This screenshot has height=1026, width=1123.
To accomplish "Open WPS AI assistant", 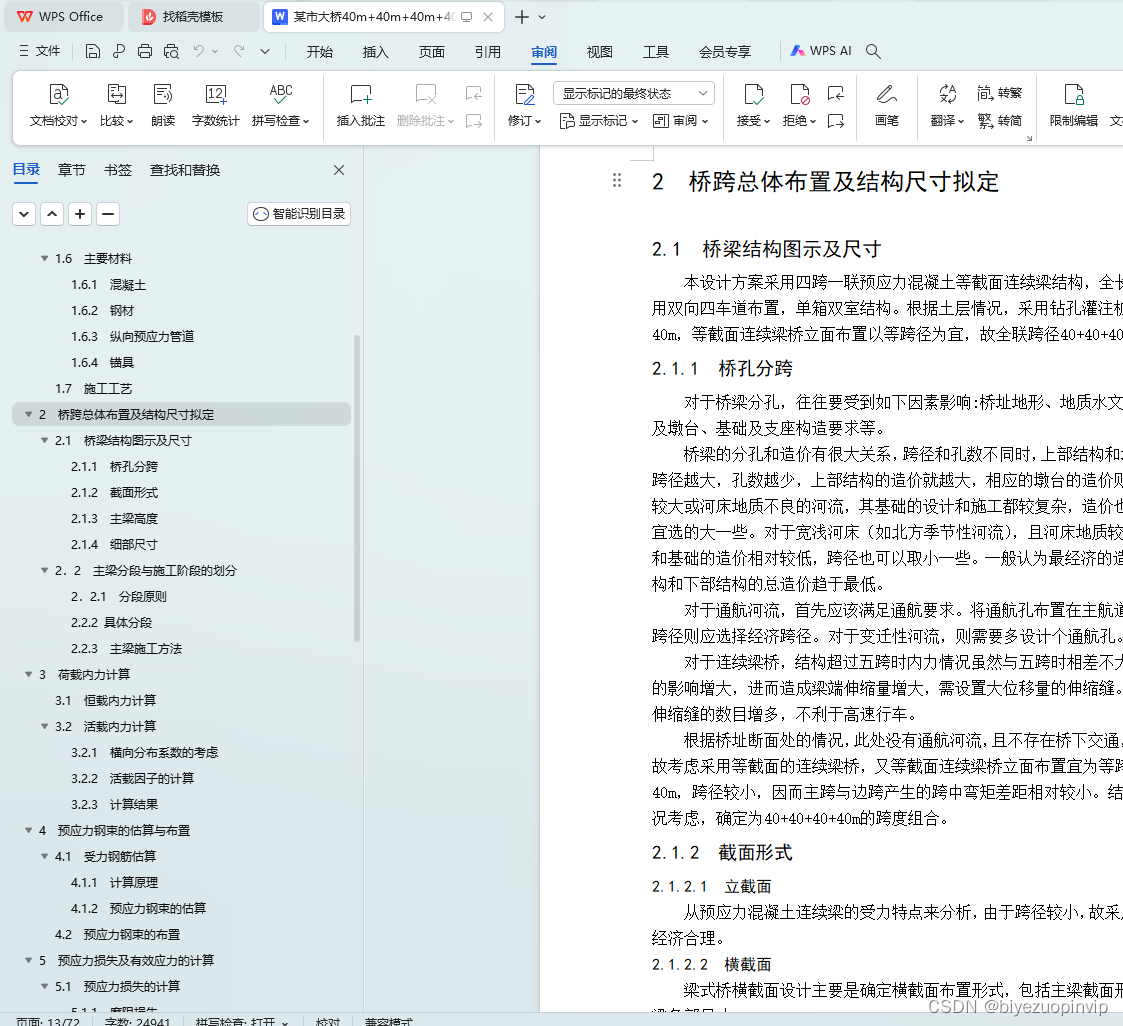I will pyautogui.click(x=821, y=51).
